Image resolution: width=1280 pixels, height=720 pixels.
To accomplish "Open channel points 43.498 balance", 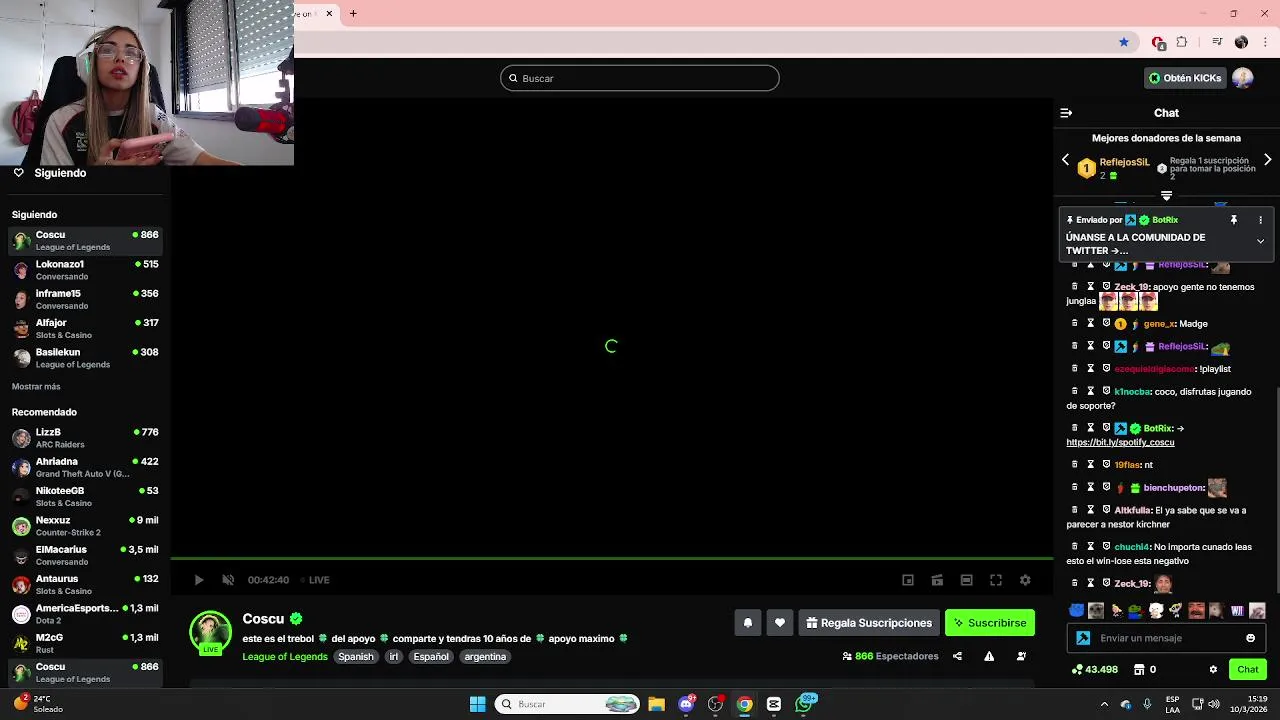I will coord(1094,670).
